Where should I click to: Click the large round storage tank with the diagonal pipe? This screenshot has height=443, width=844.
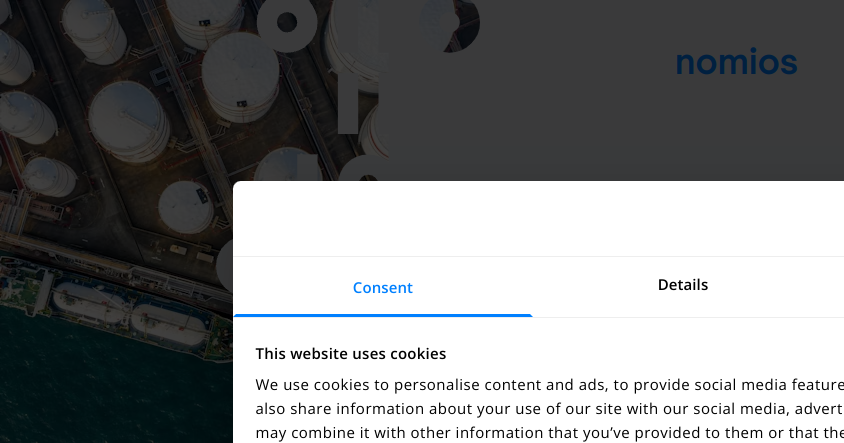[129, 121]
